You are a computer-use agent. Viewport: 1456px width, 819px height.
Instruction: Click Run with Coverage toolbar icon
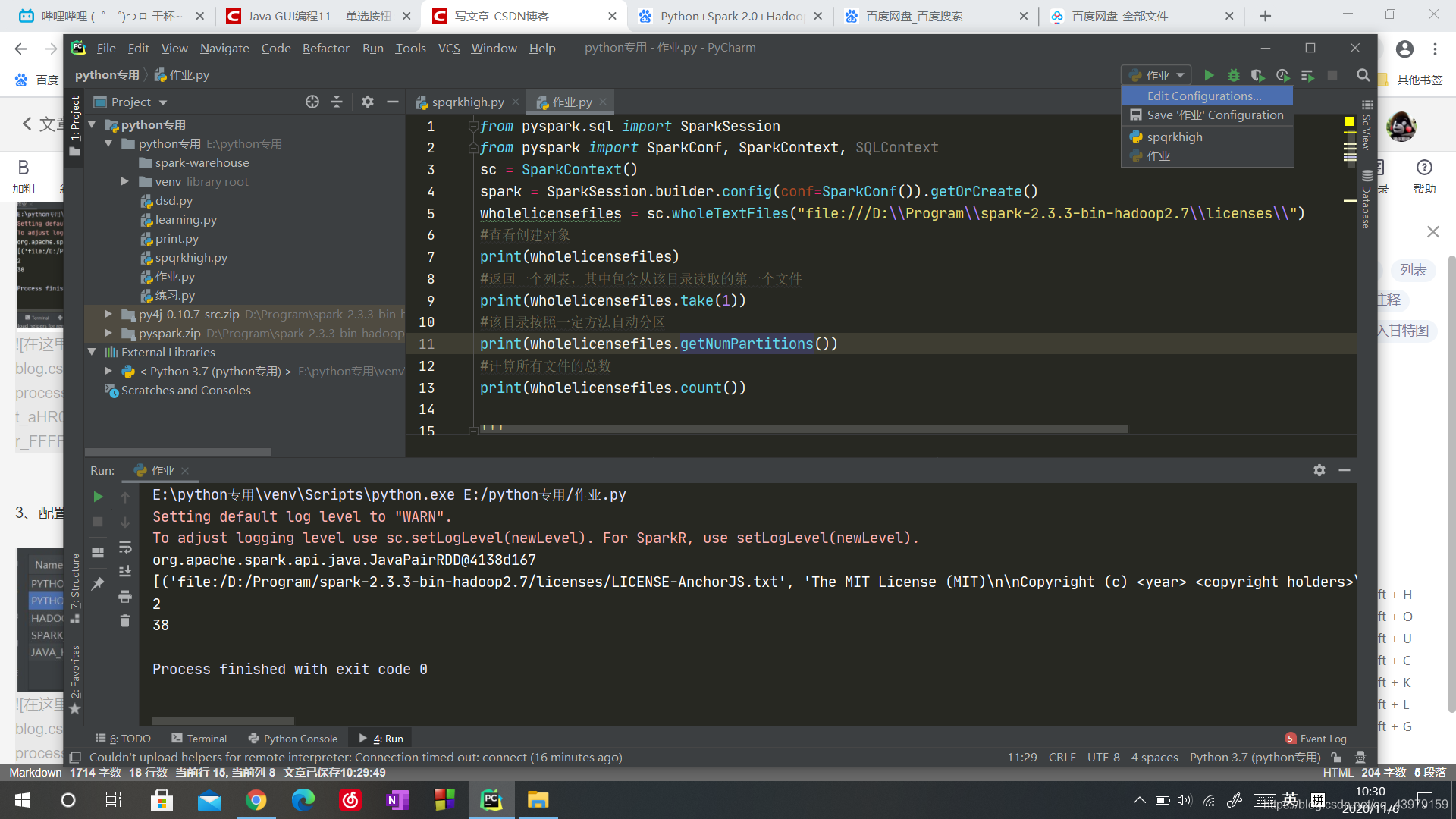tap(1257, 75)
